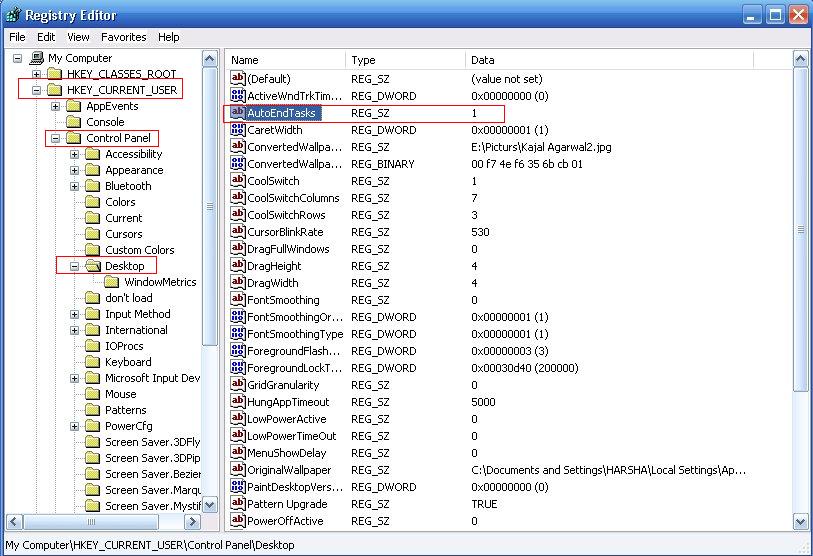Click the DWORD icon beside FontSmoothingType
This screenshot has width=813, height=556.
click(238, 333)
